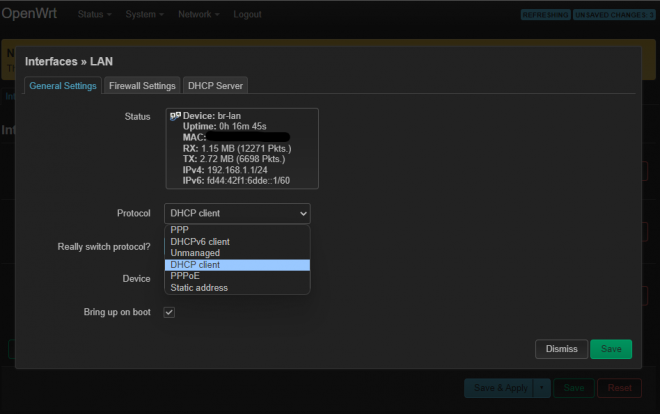660x414 pixels.
Task: Choose Static address from the protocol list
Action: (199, 288)
